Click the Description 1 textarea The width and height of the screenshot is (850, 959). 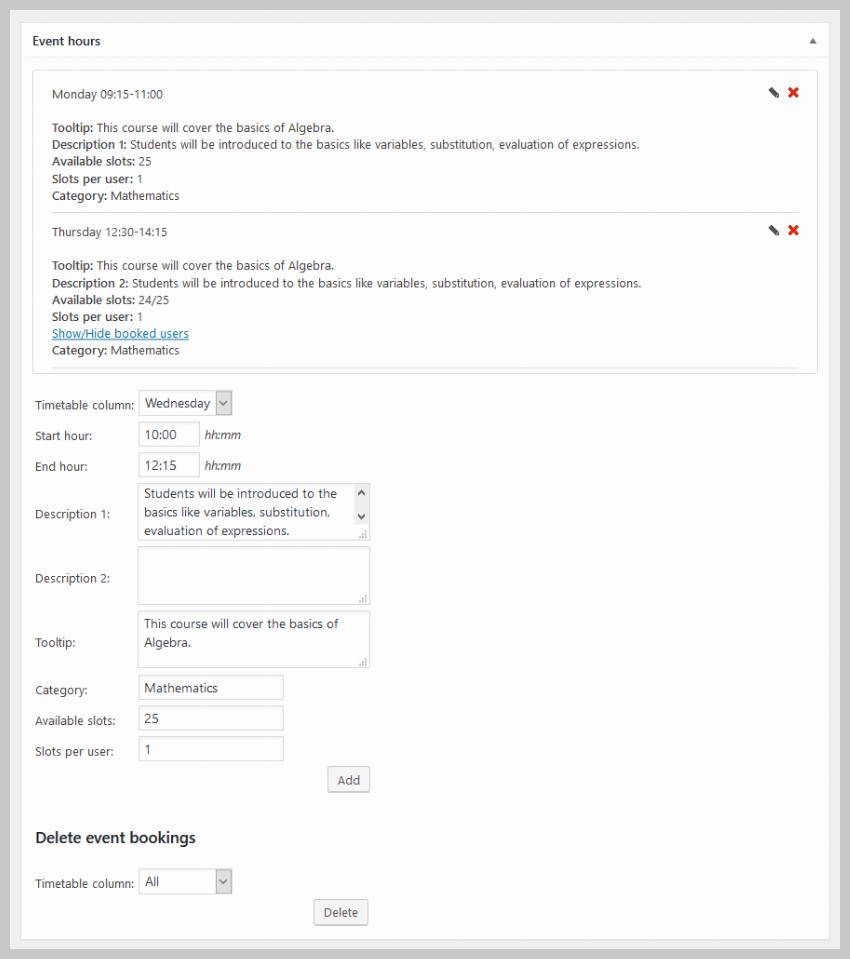pyautogui.click(x=245, y=511)
